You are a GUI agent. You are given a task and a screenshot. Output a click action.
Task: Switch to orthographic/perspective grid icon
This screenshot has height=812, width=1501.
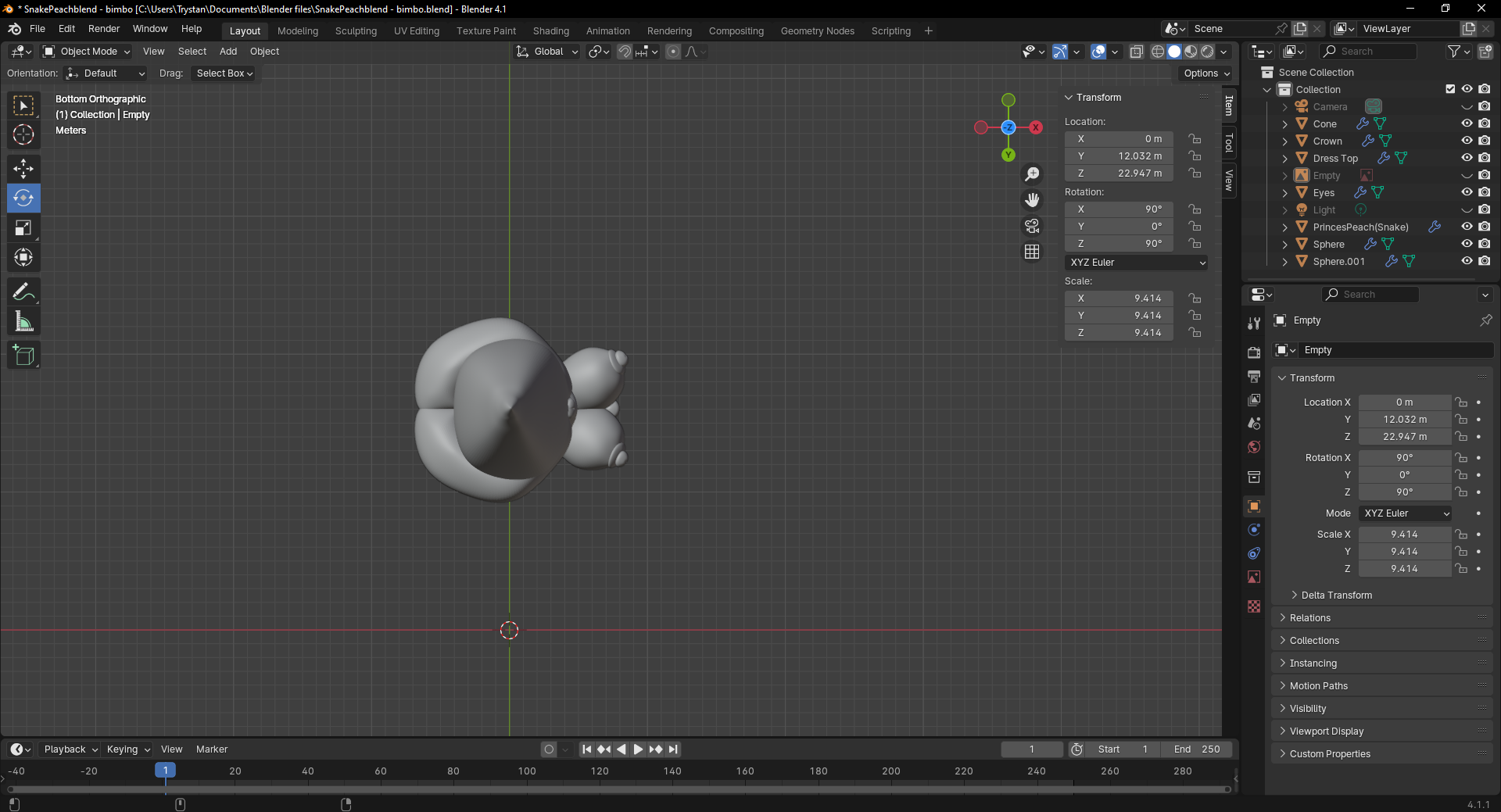pyautogui.click(x=1032, y=252)
